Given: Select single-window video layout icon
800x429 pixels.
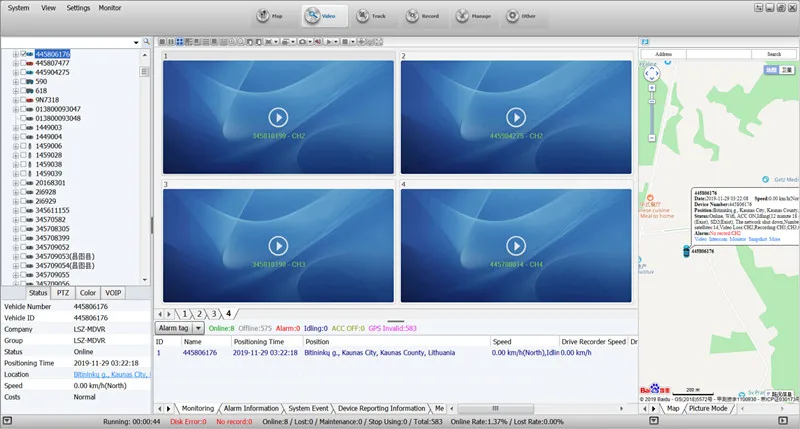Looking at the screenshot, I should tap(162, 42).
